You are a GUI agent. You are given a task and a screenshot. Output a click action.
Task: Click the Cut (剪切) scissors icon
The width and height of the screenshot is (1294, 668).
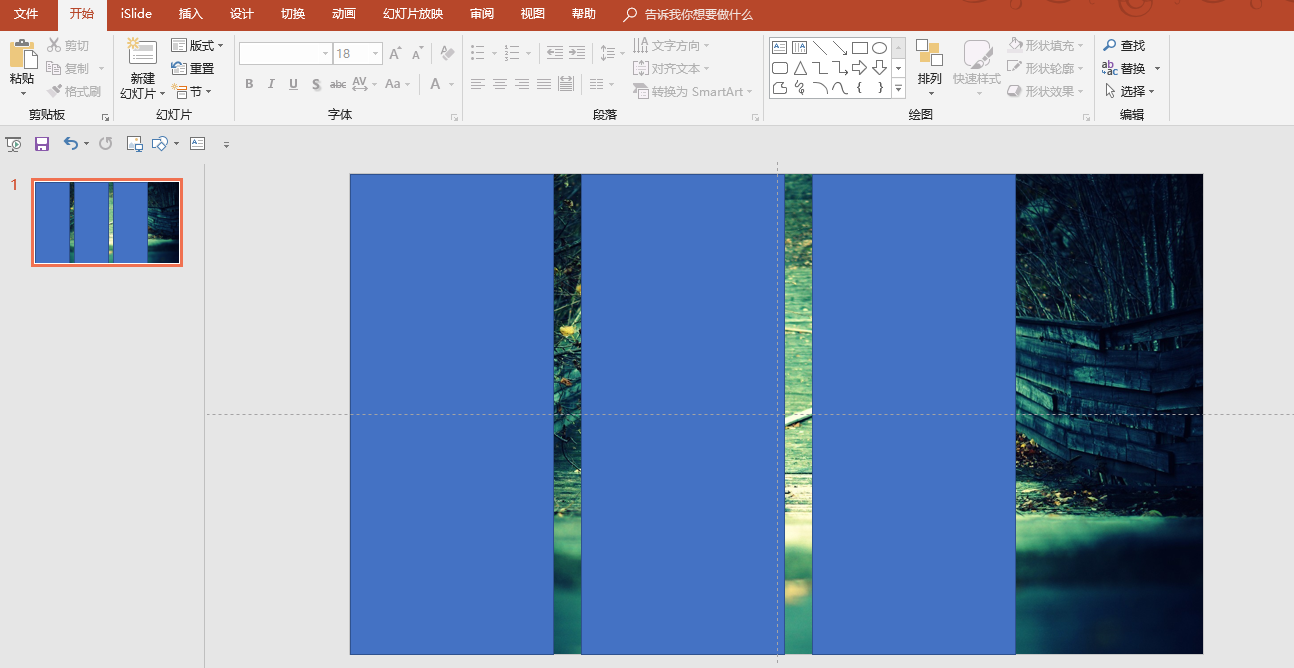point(54,45)
